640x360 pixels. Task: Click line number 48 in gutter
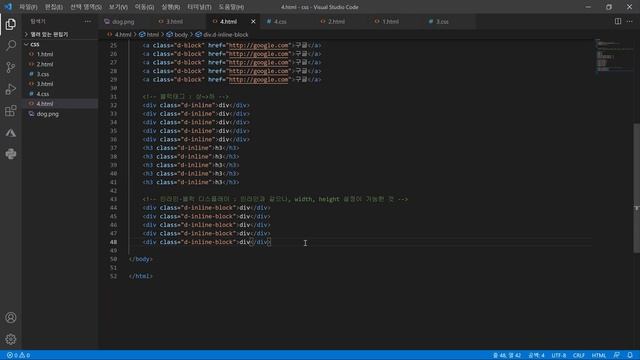113,242
